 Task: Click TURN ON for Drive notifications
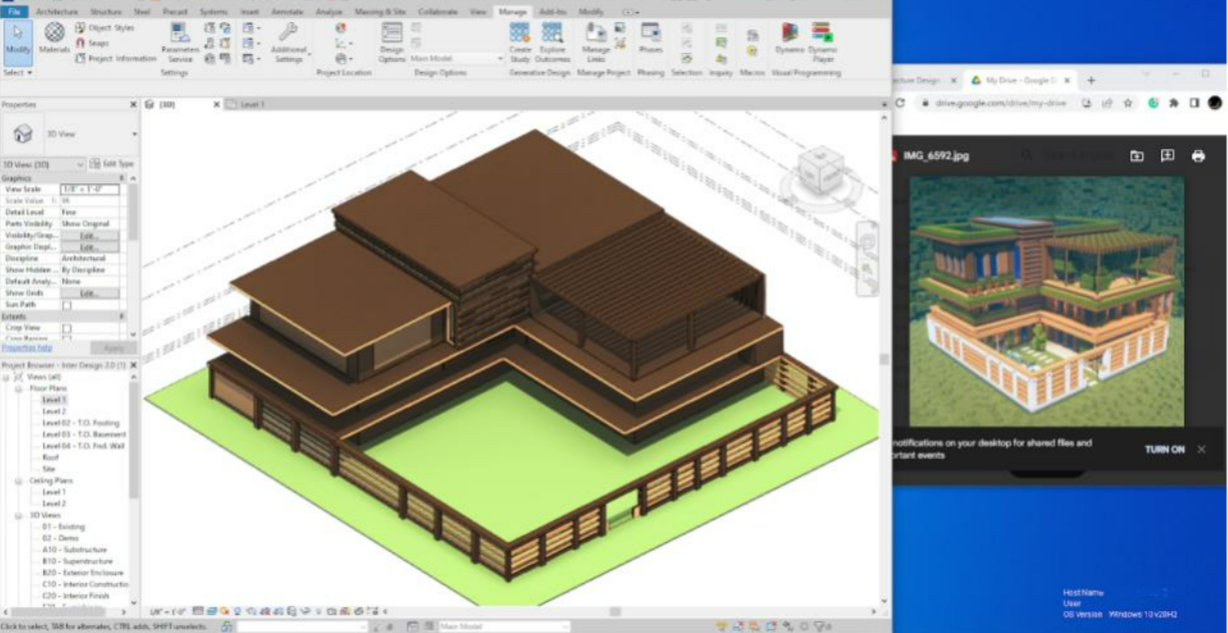1164,450
